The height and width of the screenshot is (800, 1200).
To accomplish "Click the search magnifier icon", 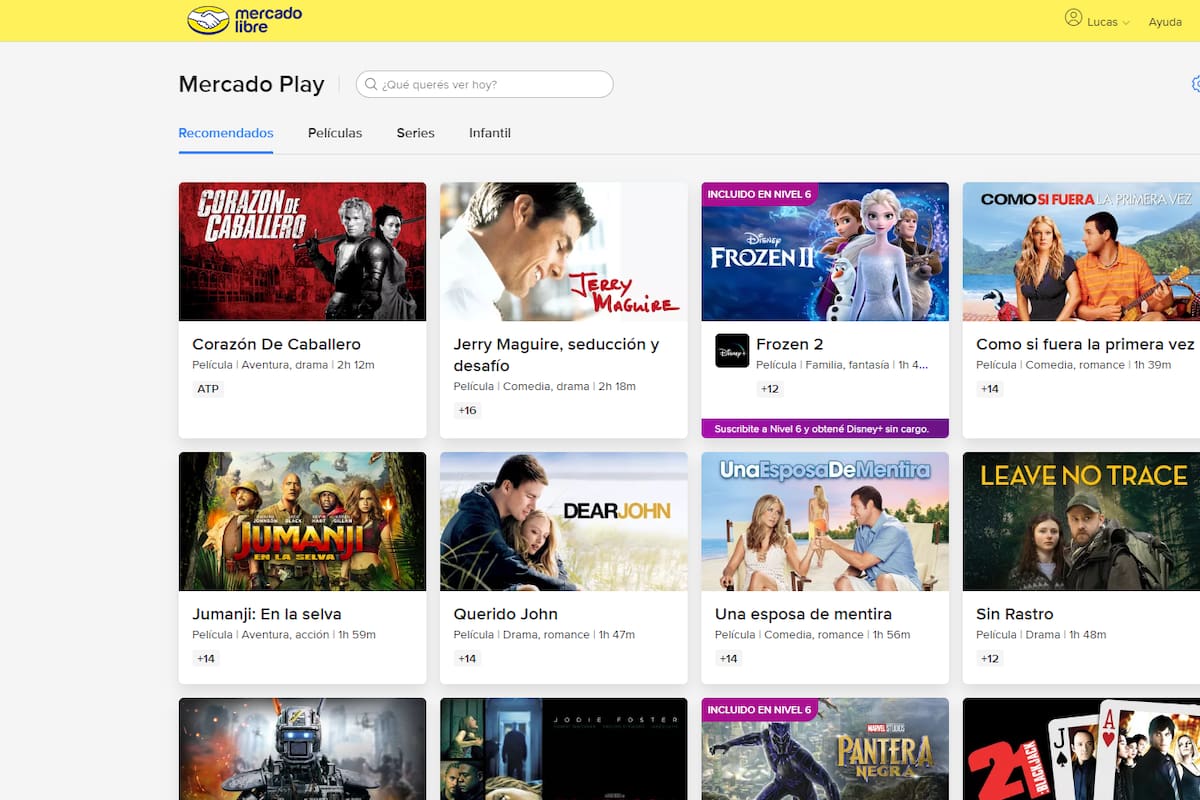I will (x=371, y=84).
